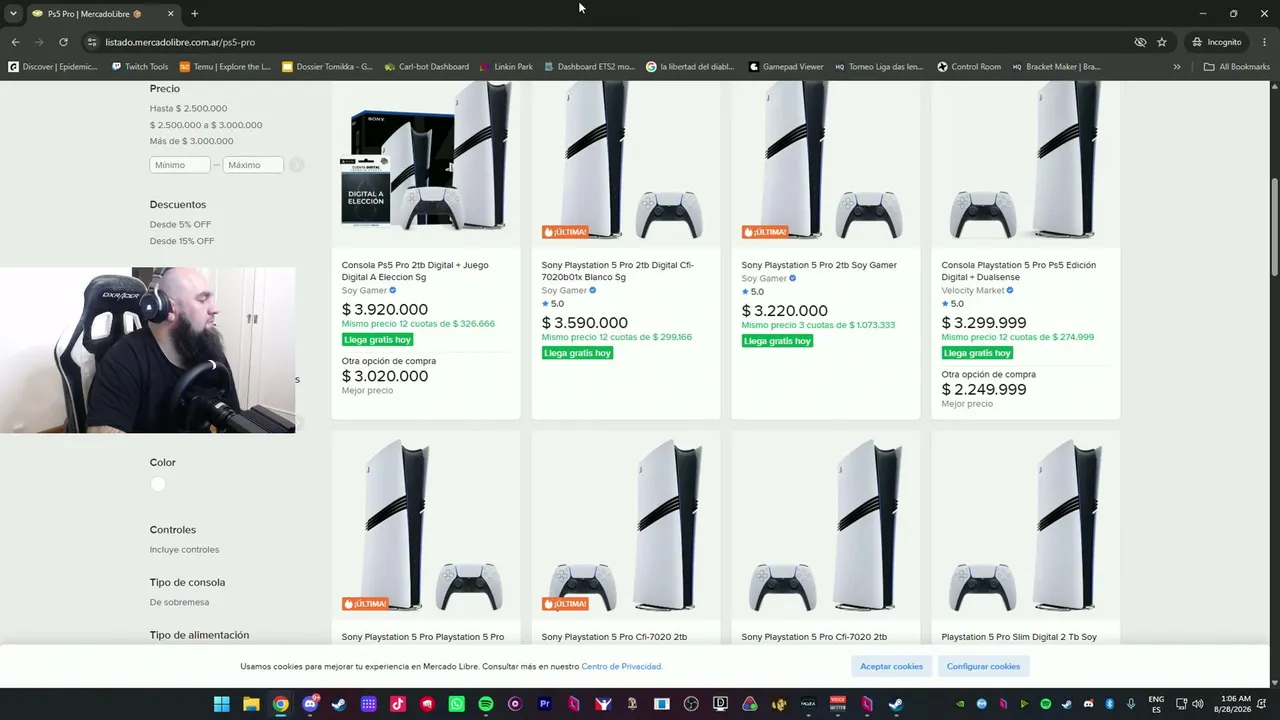Click the third-party cookies blocked eye icon
Image resolution: width=1280 pixels, height=720 pixels.
tap(1140, 42)
